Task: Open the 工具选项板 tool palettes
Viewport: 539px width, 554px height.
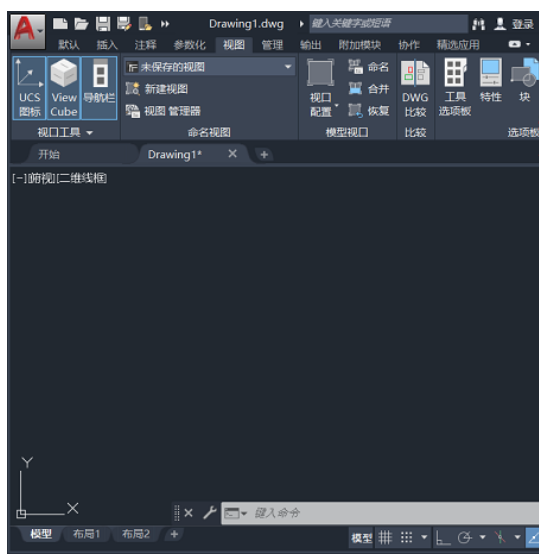Action: (455, 87)
